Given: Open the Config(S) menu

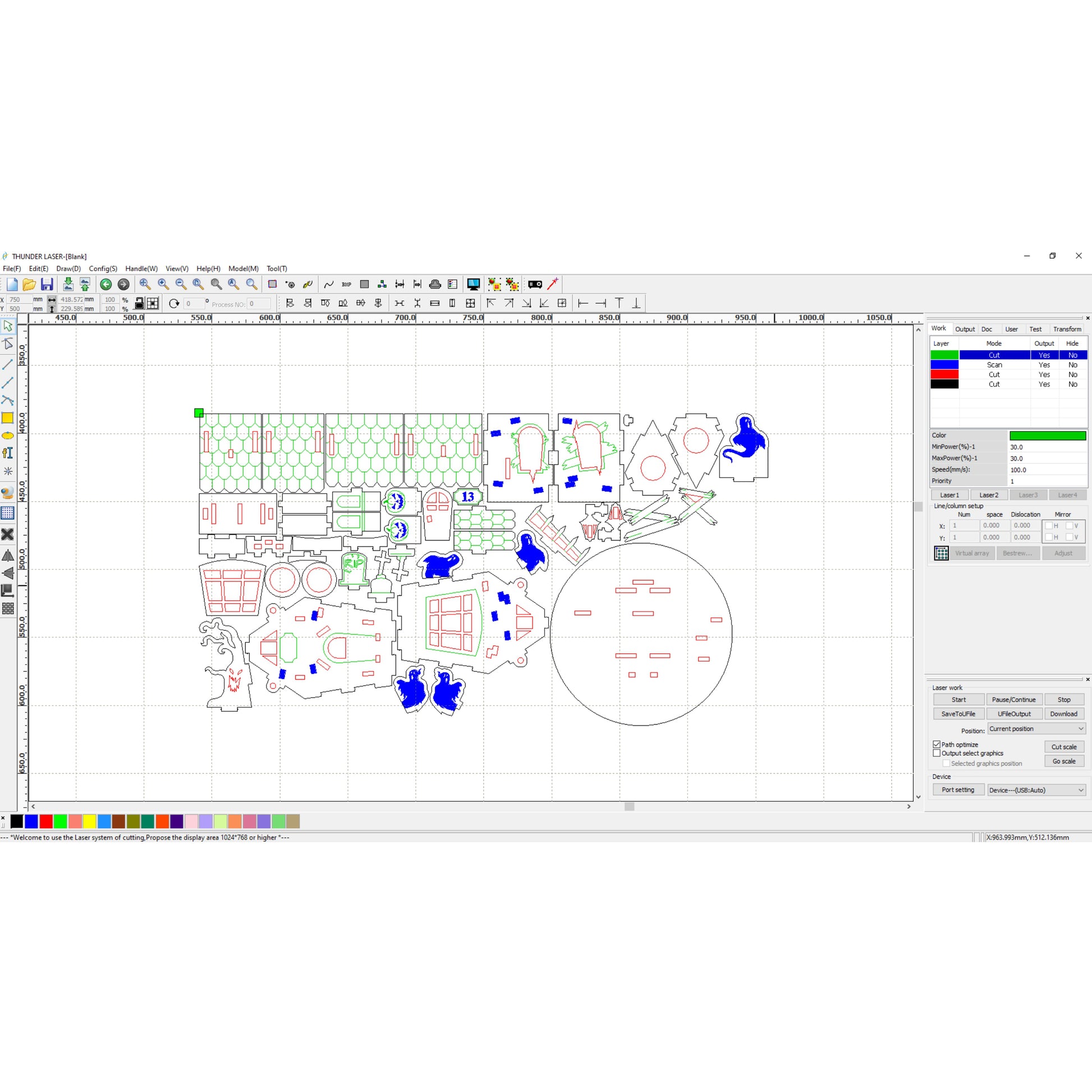Looking at the screenshot, I should 103,268.
